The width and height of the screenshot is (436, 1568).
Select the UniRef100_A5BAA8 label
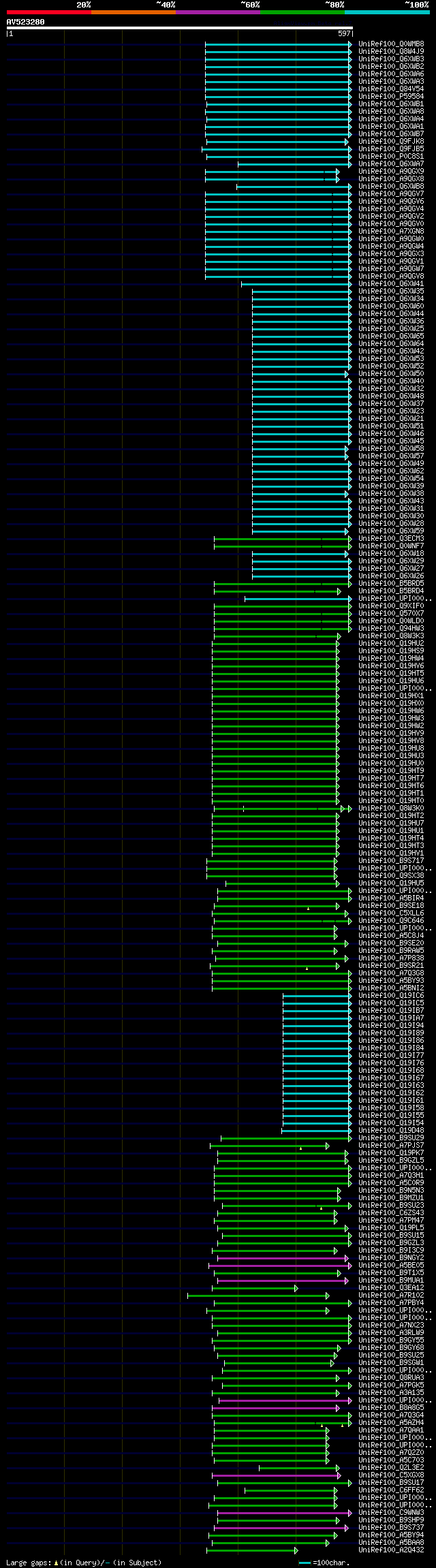tap(391, 1543)
